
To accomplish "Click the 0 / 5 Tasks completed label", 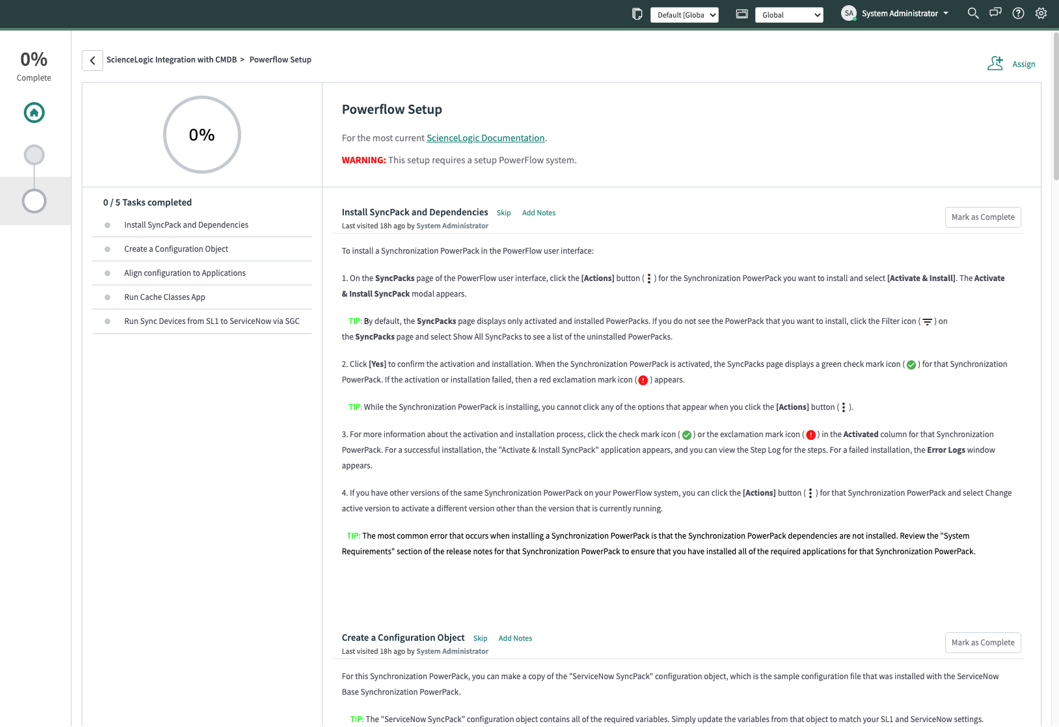I will coord(147,203).
